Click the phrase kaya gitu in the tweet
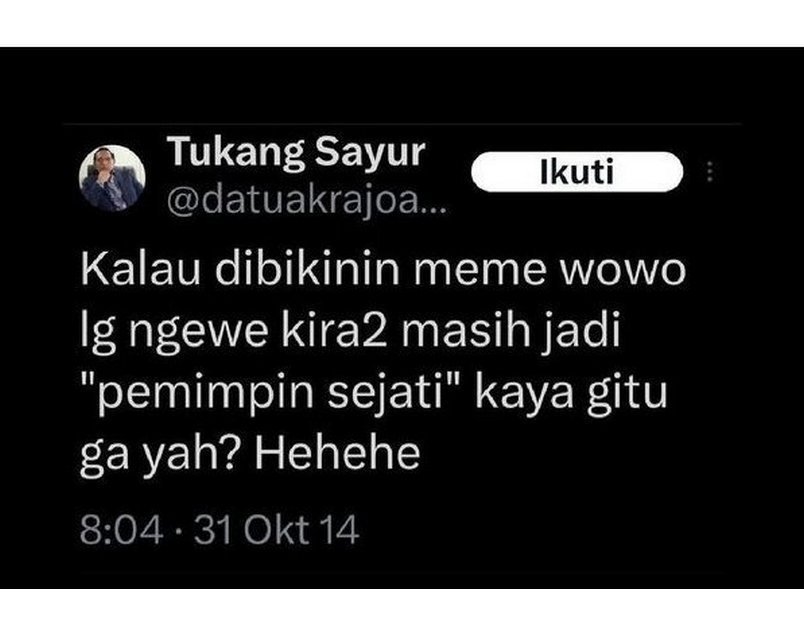 572,395
